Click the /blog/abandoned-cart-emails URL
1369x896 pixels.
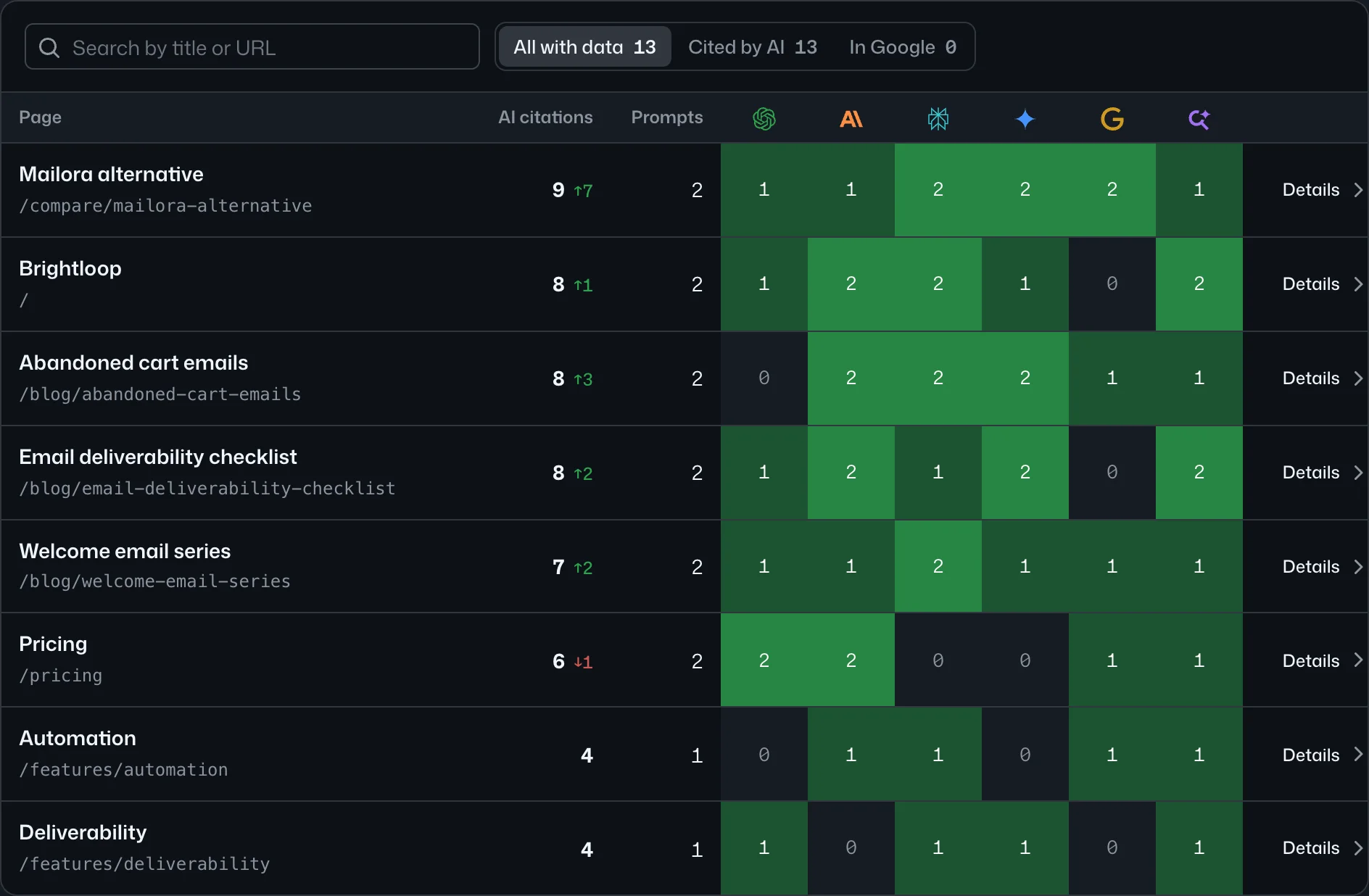click(x=160, y=394)
